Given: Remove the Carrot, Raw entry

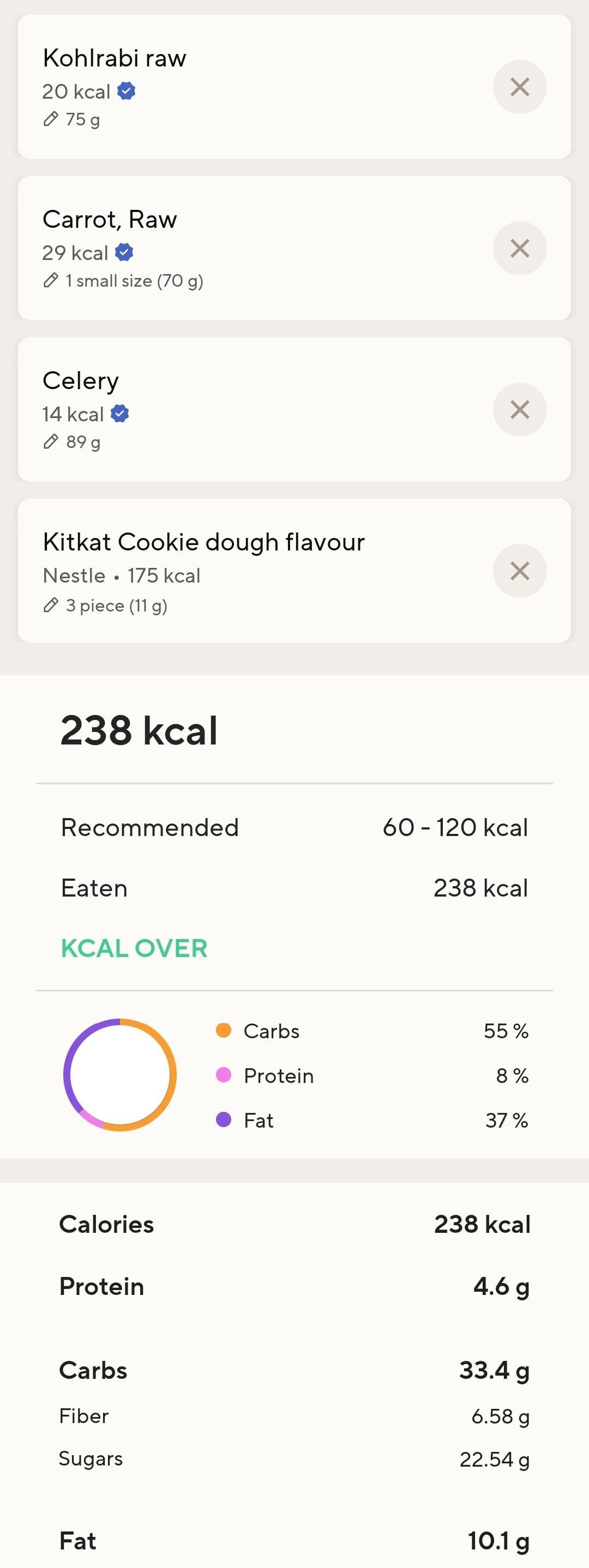Looking at the screenshot, I should click(519, 249).
